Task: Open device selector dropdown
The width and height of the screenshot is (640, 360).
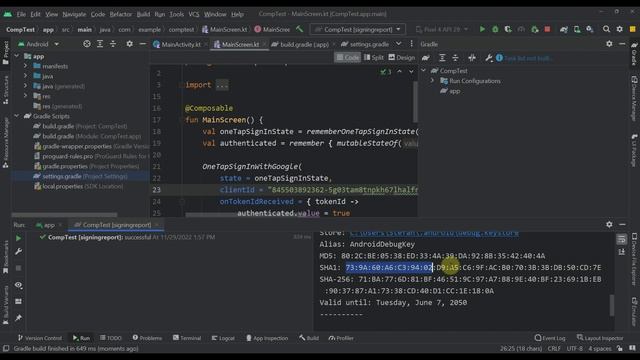Action: pyautogui.click(x=442, y=29)
